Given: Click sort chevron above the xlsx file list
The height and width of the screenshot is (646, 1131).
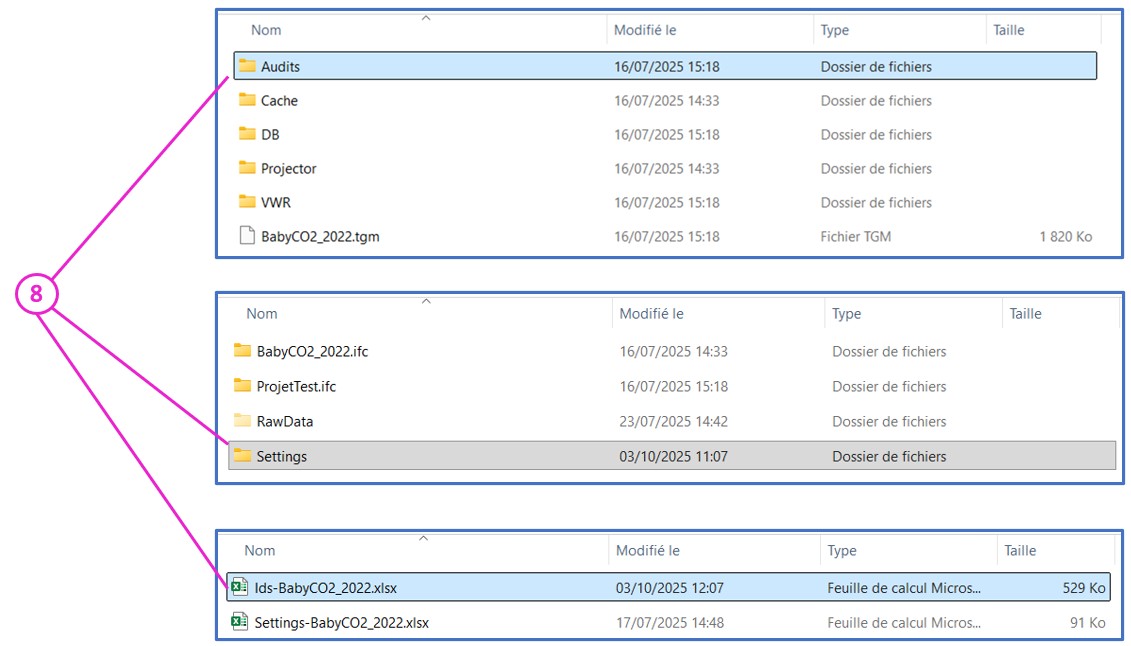Looking at the screenshot, I should tap(423, 538).
